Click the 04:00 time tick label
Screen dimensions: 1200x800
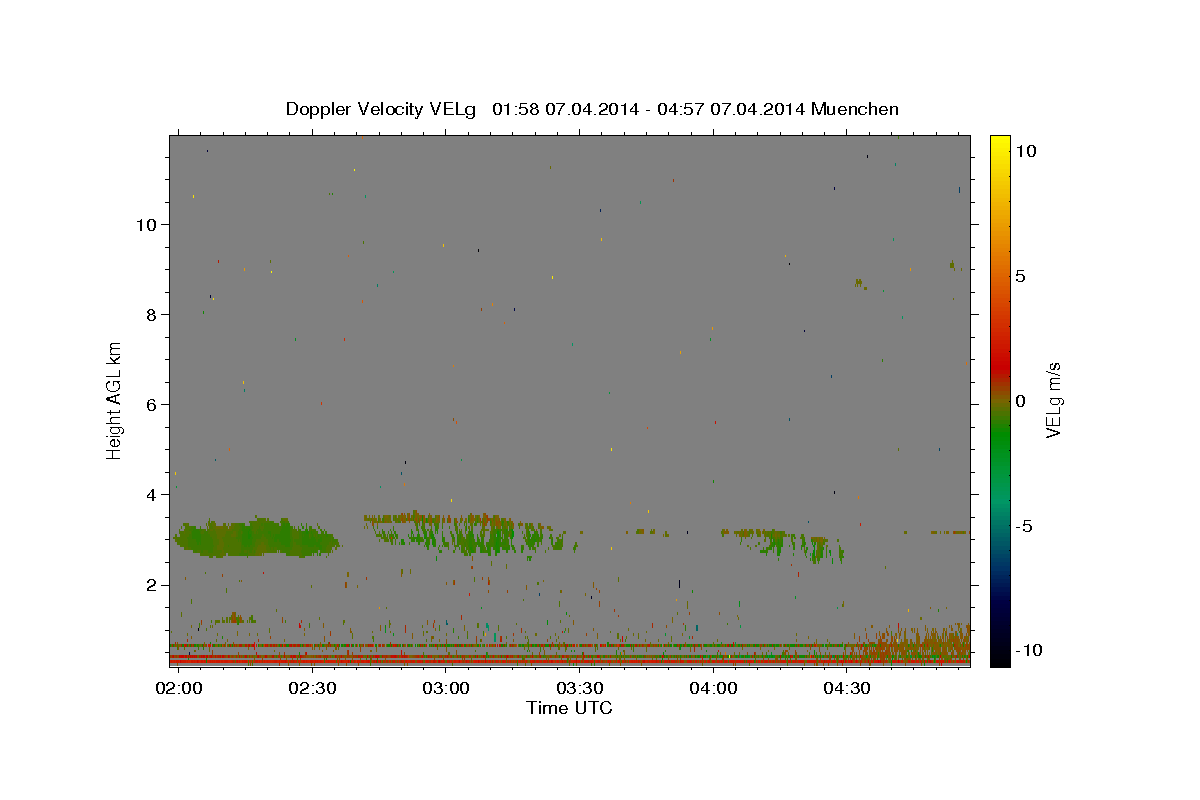tap(713, 689)
